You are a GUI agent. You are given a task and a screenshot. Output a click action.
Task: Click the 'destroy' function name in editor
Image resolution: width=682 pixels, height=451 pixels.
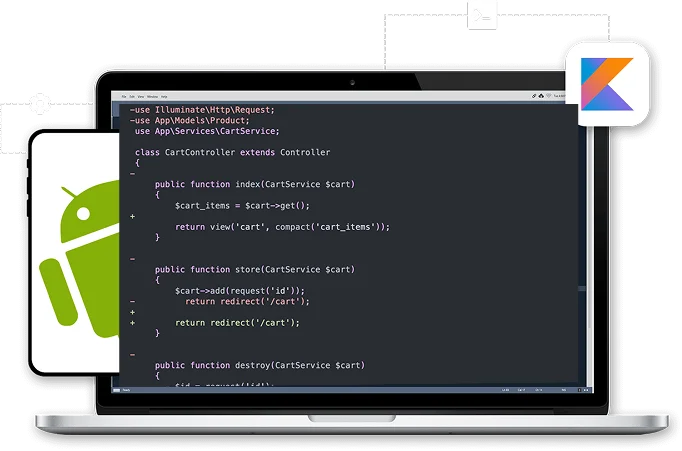[x=247, y=365]
